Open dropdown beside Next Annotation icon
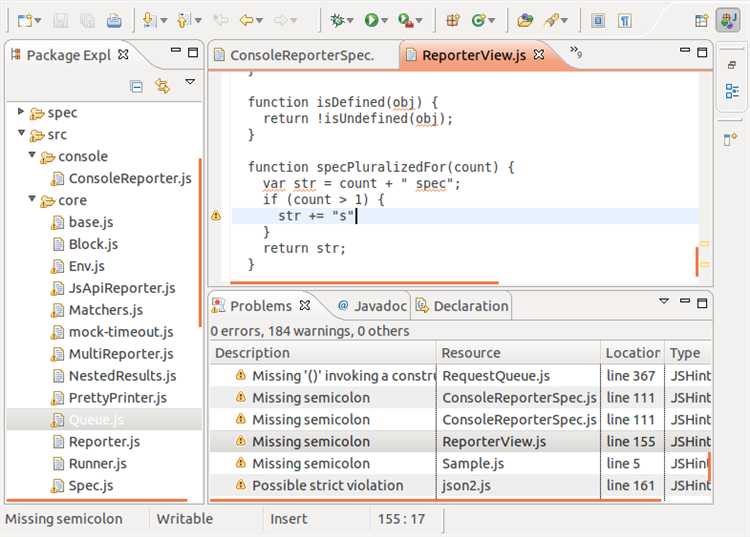The image size is (750, 537). click(x=164, y=21)
